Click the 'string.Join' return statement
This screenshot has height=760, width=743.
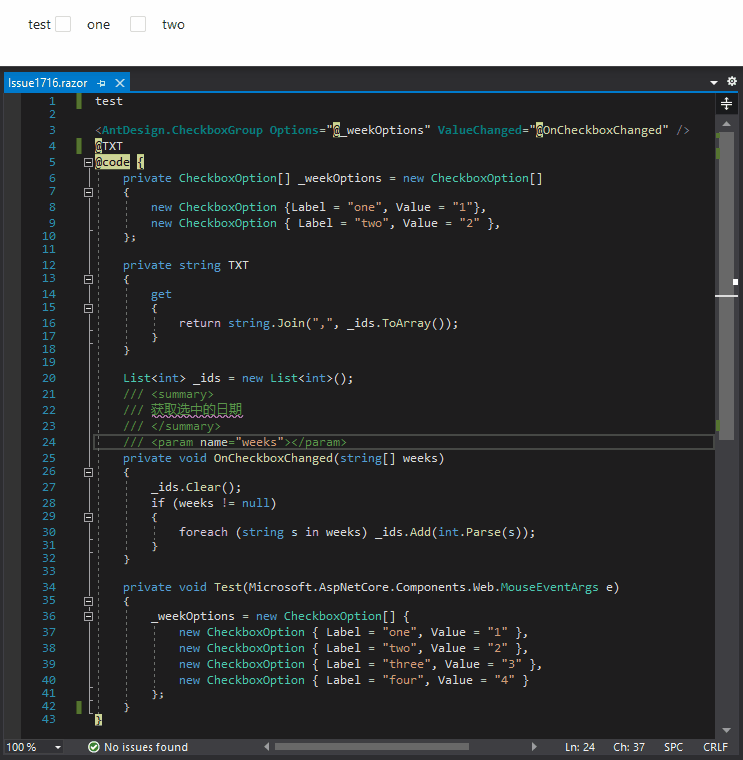[318, 323]
